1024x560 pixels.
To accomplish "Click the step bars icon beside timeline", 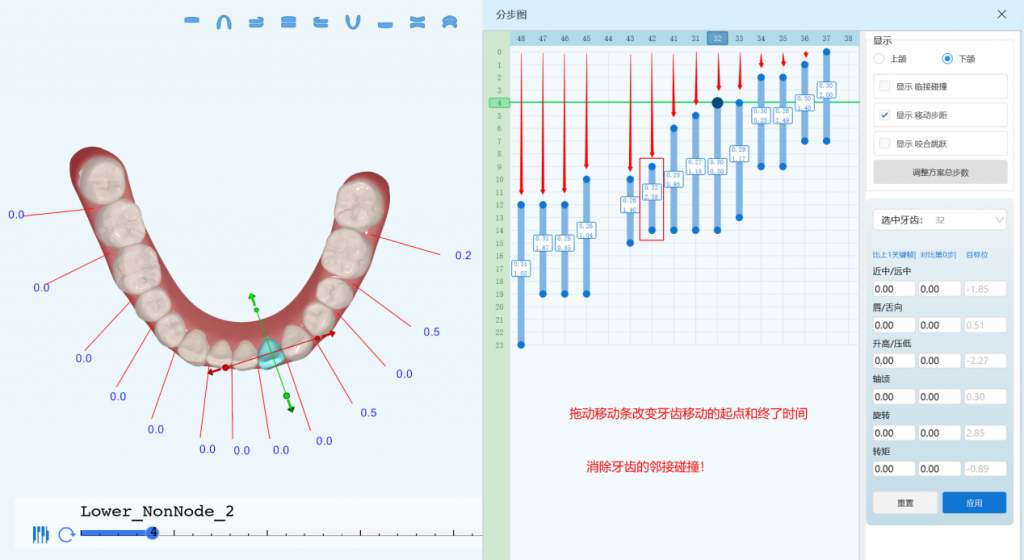I will [41, 534].
